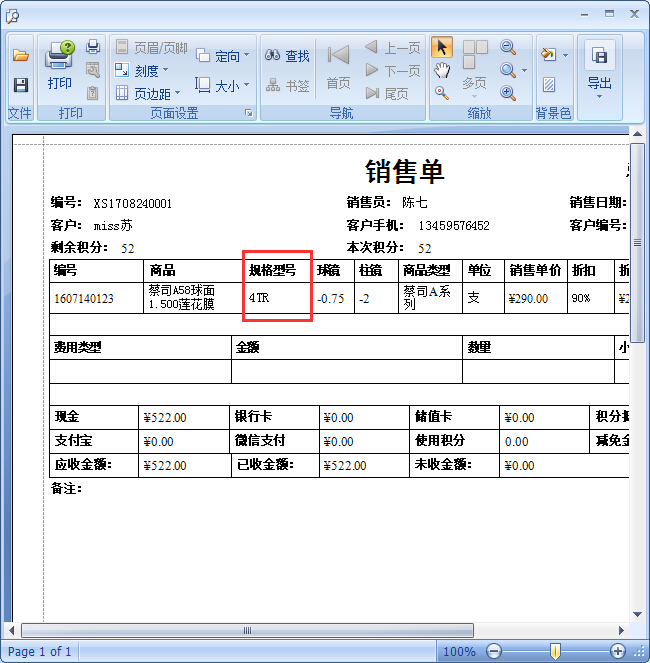Click the watermark icon in 背景色 group
This screenshot has height=663, width=650.
(x=549, y=85)
